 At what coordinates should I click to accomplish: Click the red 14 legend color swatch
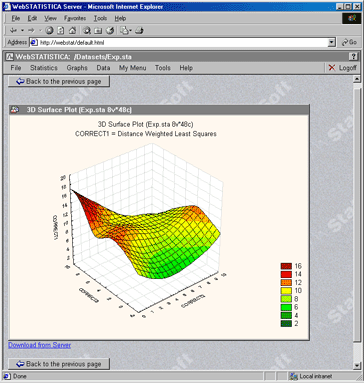[286, 274]
